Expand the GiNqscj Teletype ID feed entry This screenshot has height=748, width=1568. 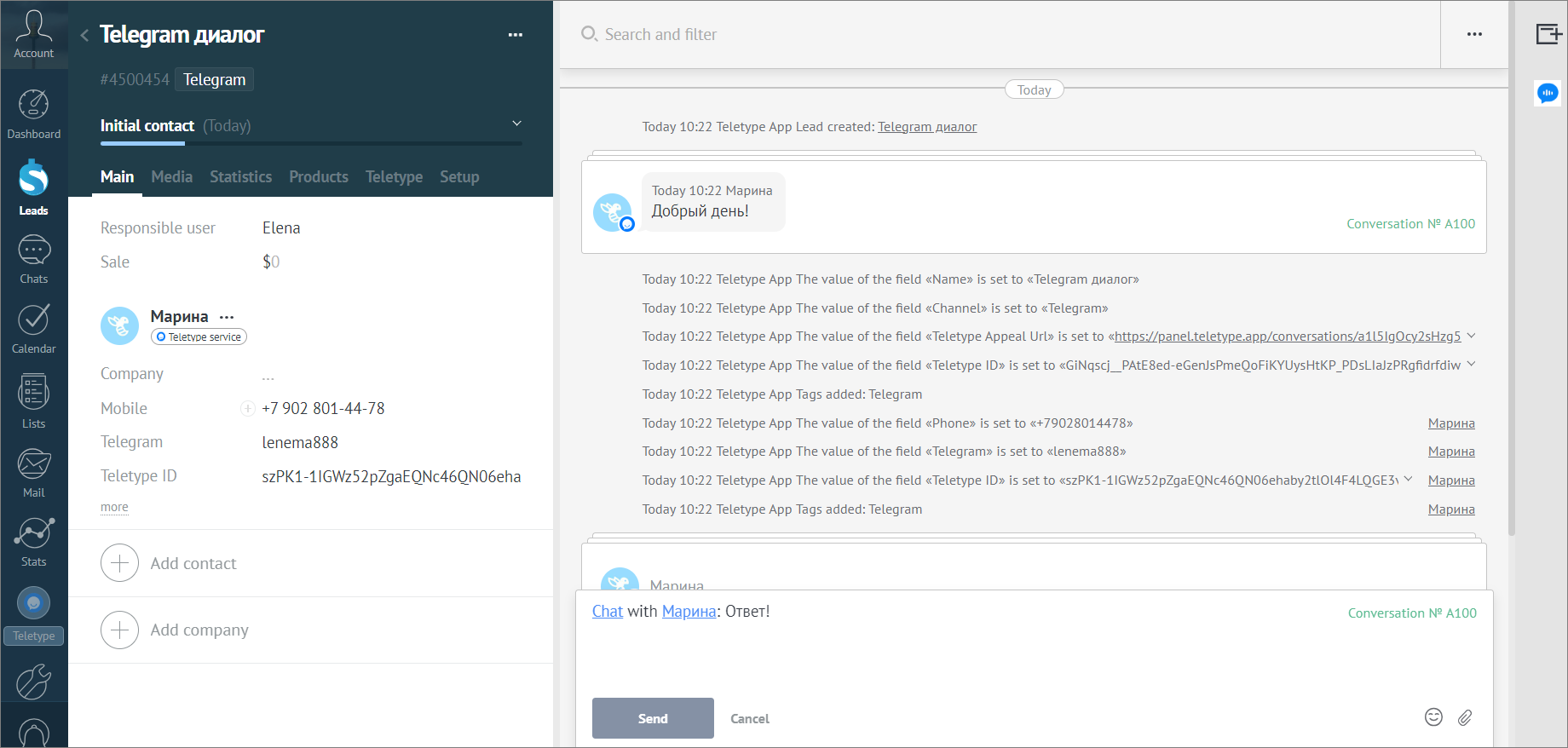(x=1471, y=365)
